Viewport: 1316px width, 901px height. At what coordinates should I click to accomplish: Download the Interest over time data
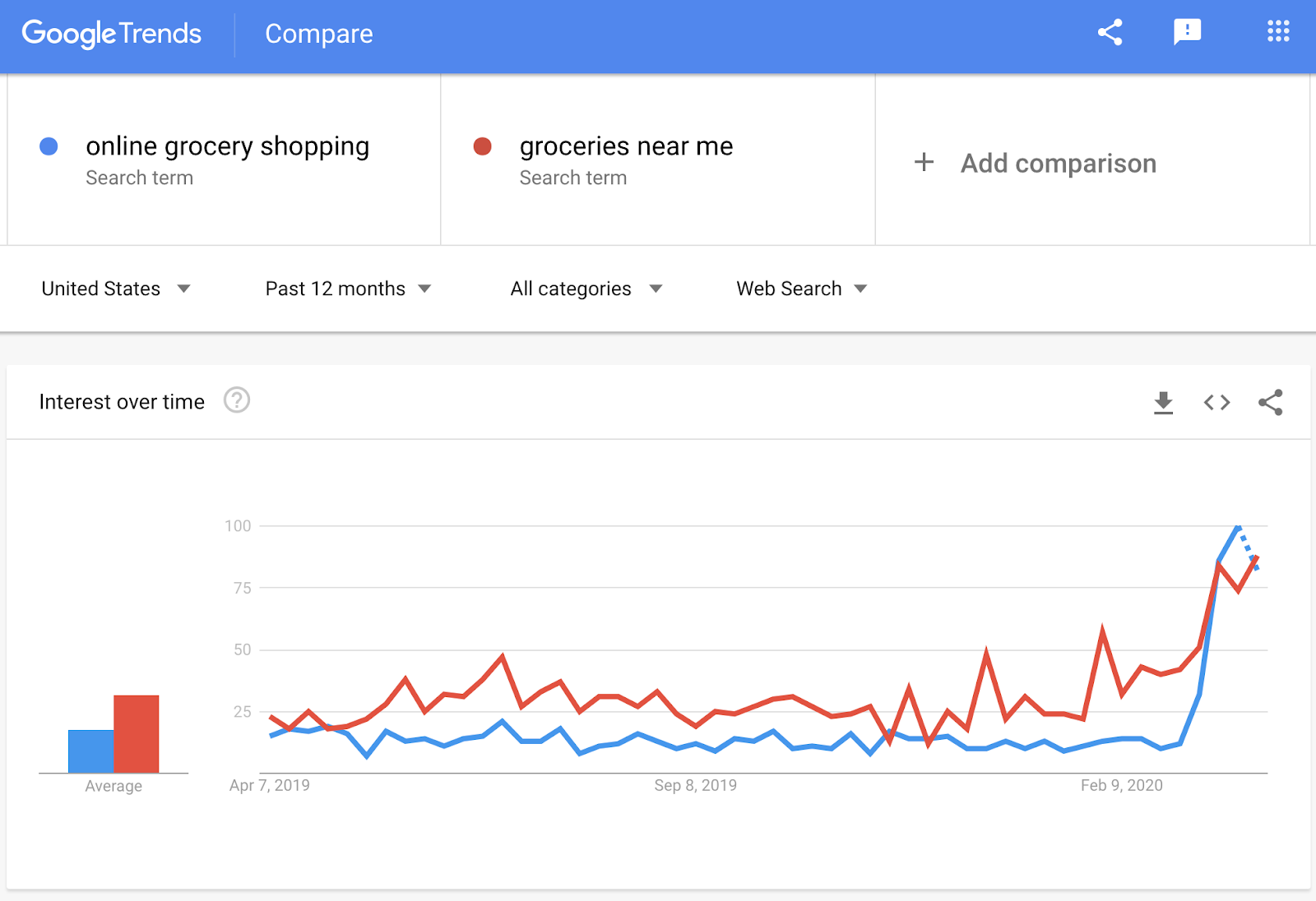pos(1163,403)
